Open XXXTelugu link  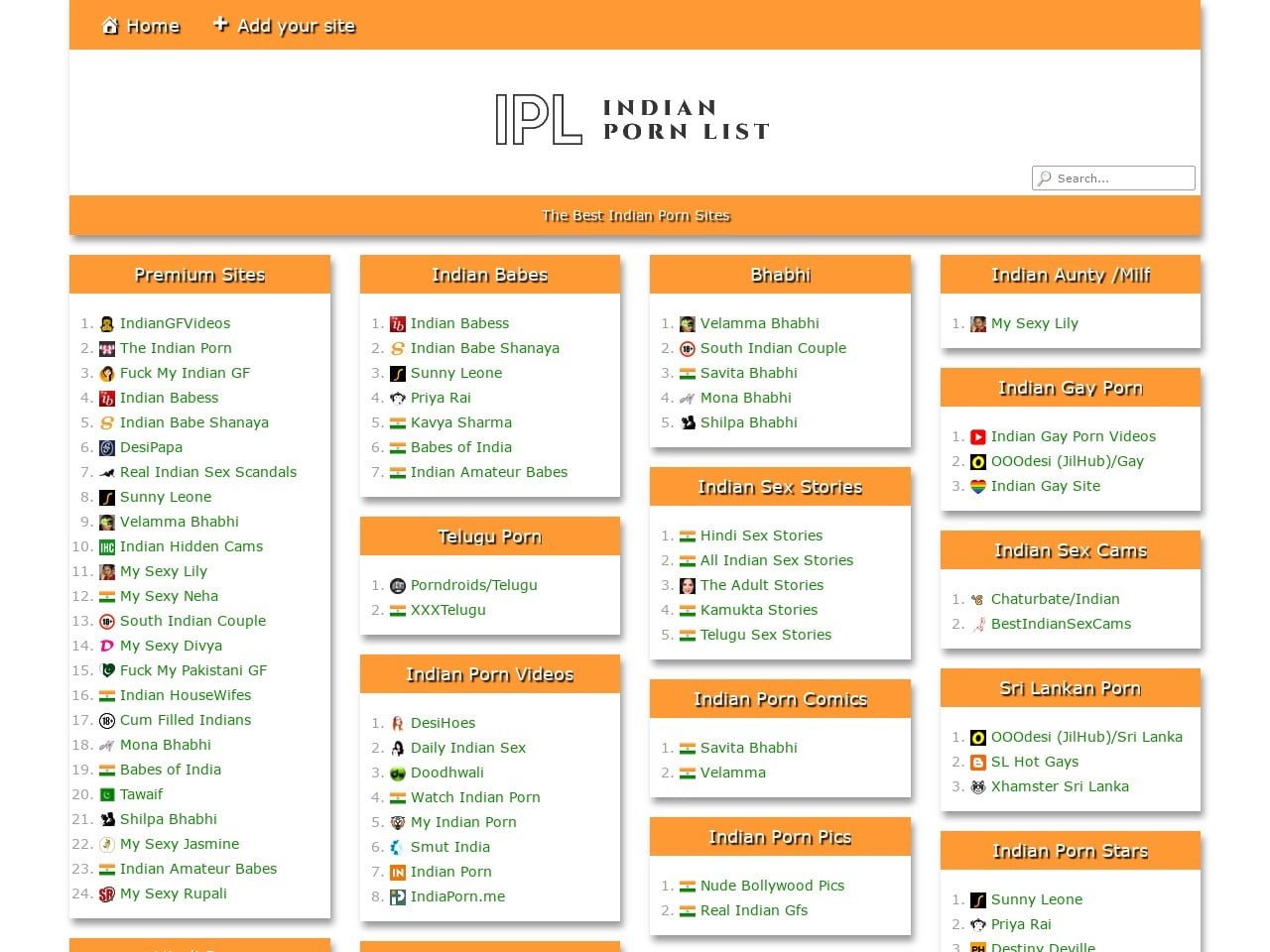[448, 610]
